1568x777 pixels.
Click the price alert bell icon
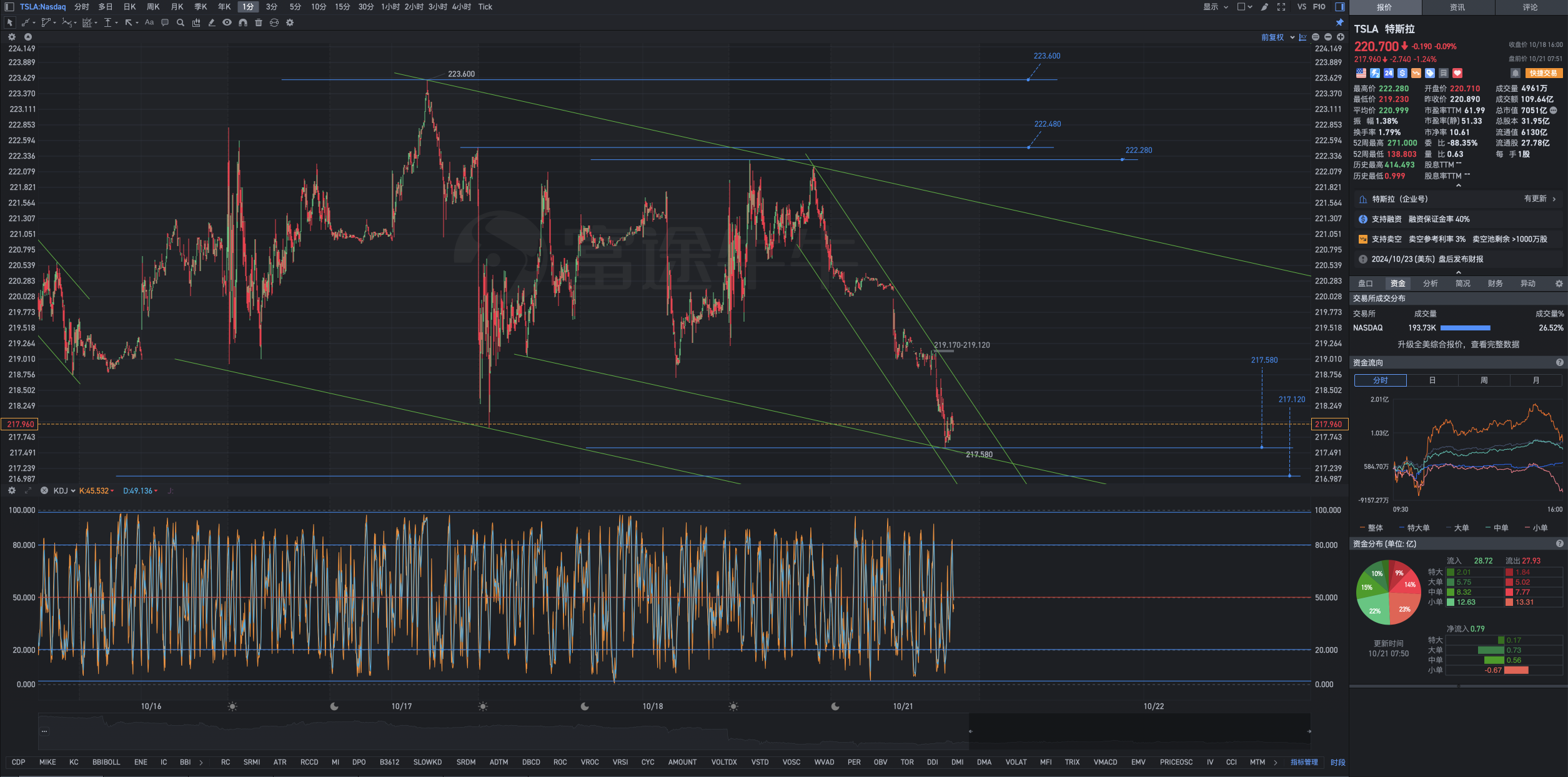(1516, 73)
